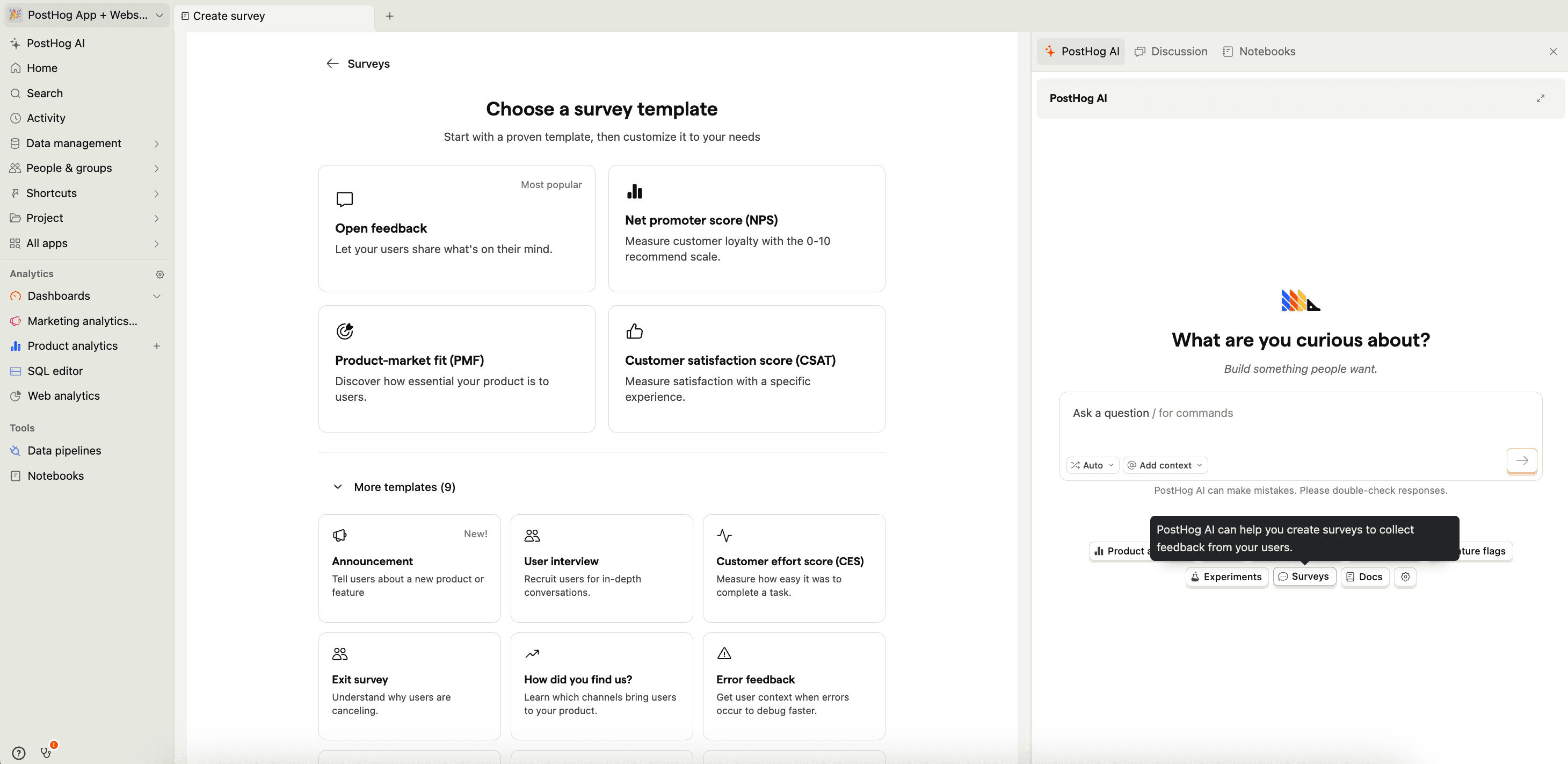Choose the Open feedback template card
The height and width of the screenshot is (764, 1568).
coord(456,228)
